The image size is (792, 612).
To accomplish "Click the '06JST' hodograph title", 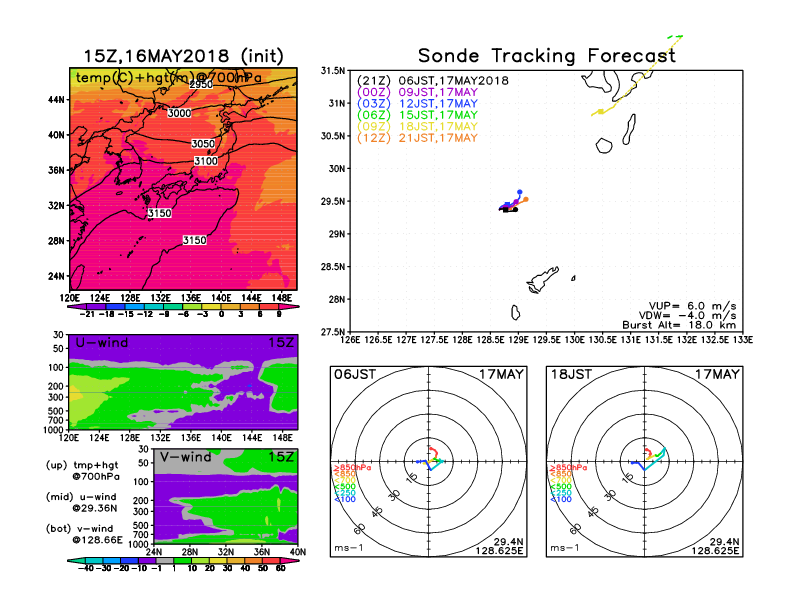I will (x=355, y=375).
